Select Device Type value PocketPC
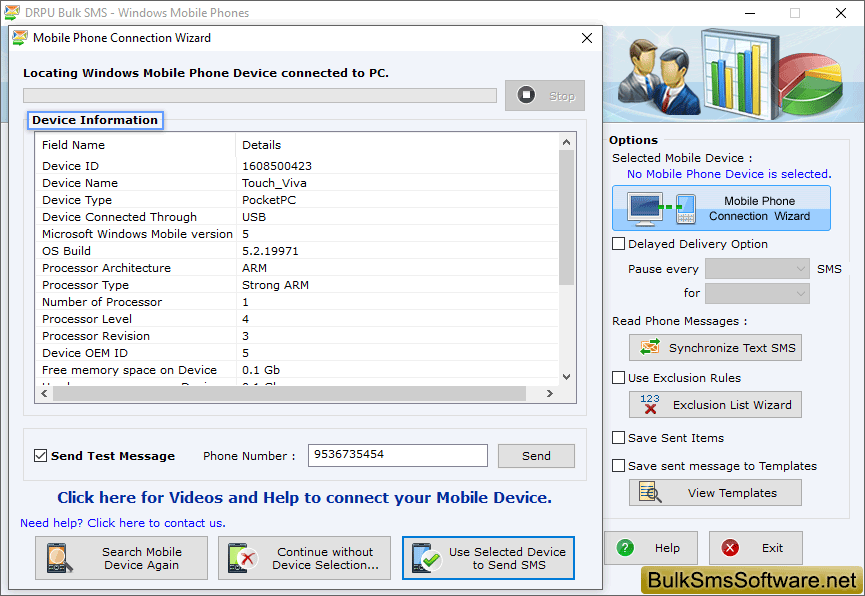865x596 pixels. click(269, 200)
